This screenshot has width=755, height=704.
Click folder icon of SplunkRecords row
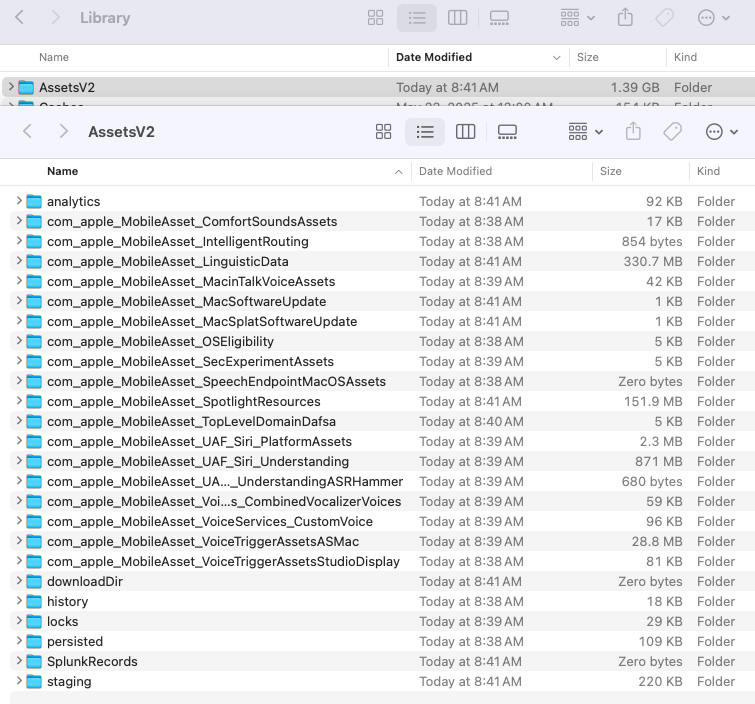click(34, 662)
